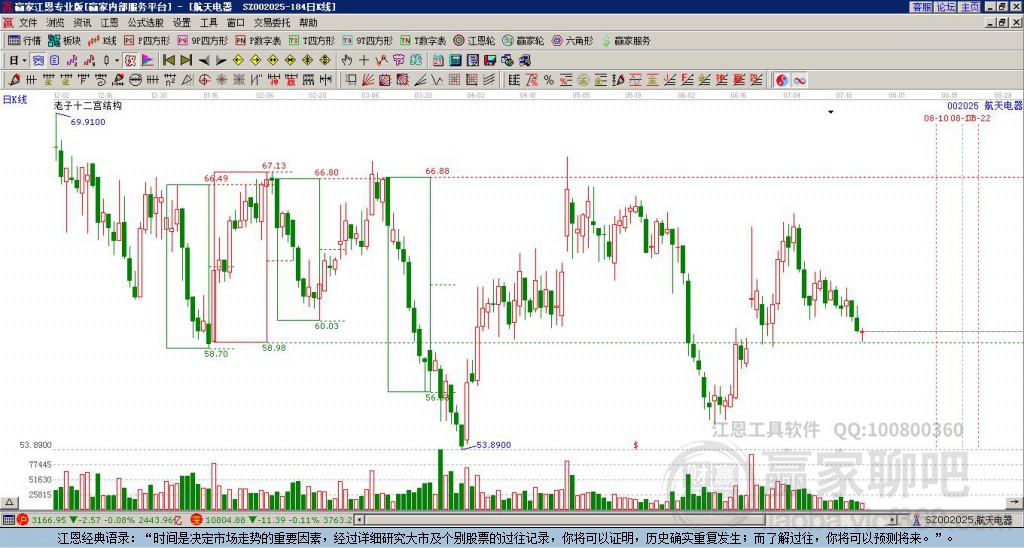Screen dimensions: 1024x548
Task: Click the colorful triangle flag icon
Action: pyautogui.click(x=148, y=61)
